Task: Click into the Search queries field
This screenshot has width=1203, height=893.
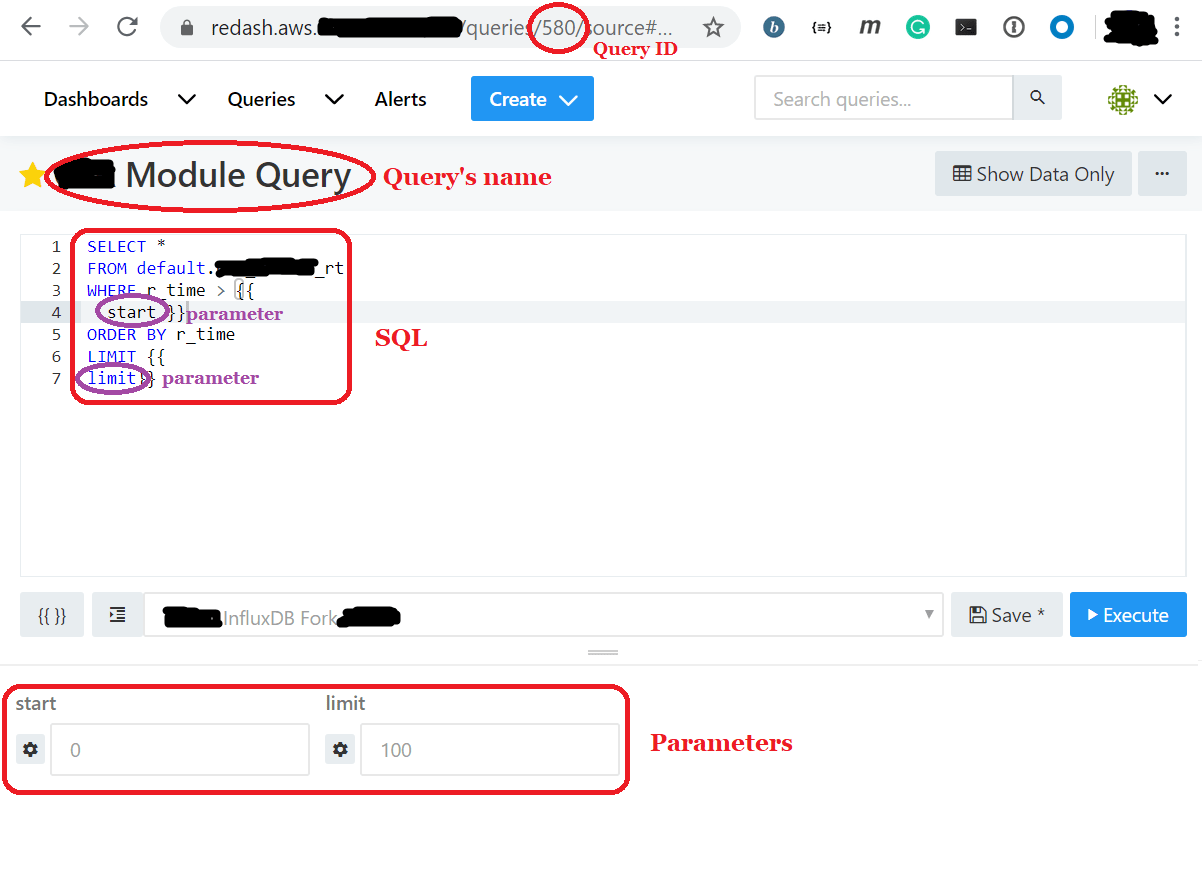Action: click(x=884, y=99)
